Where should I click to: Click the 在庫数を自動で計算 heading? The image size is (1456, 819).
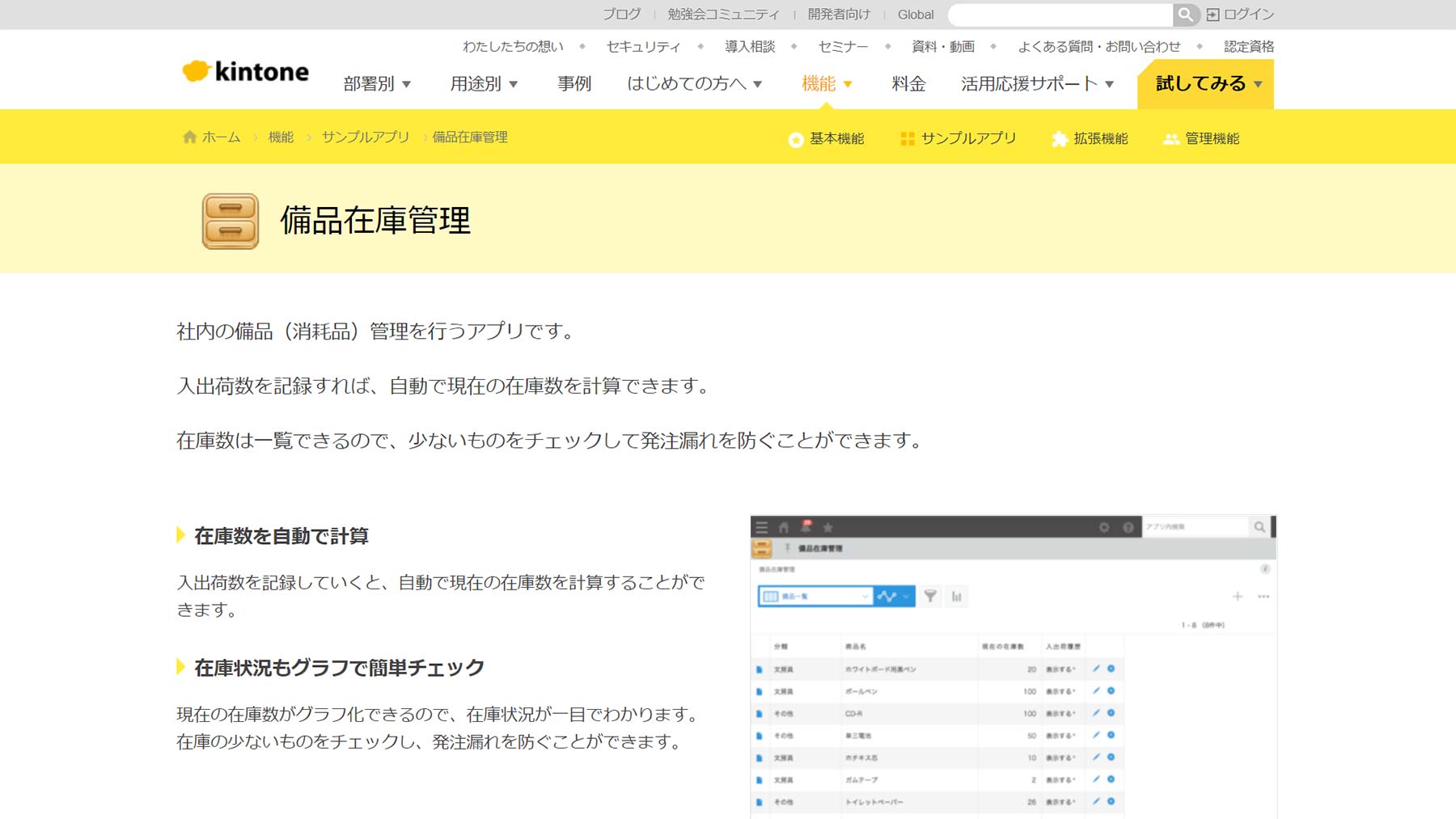click(x=281, y=535)
